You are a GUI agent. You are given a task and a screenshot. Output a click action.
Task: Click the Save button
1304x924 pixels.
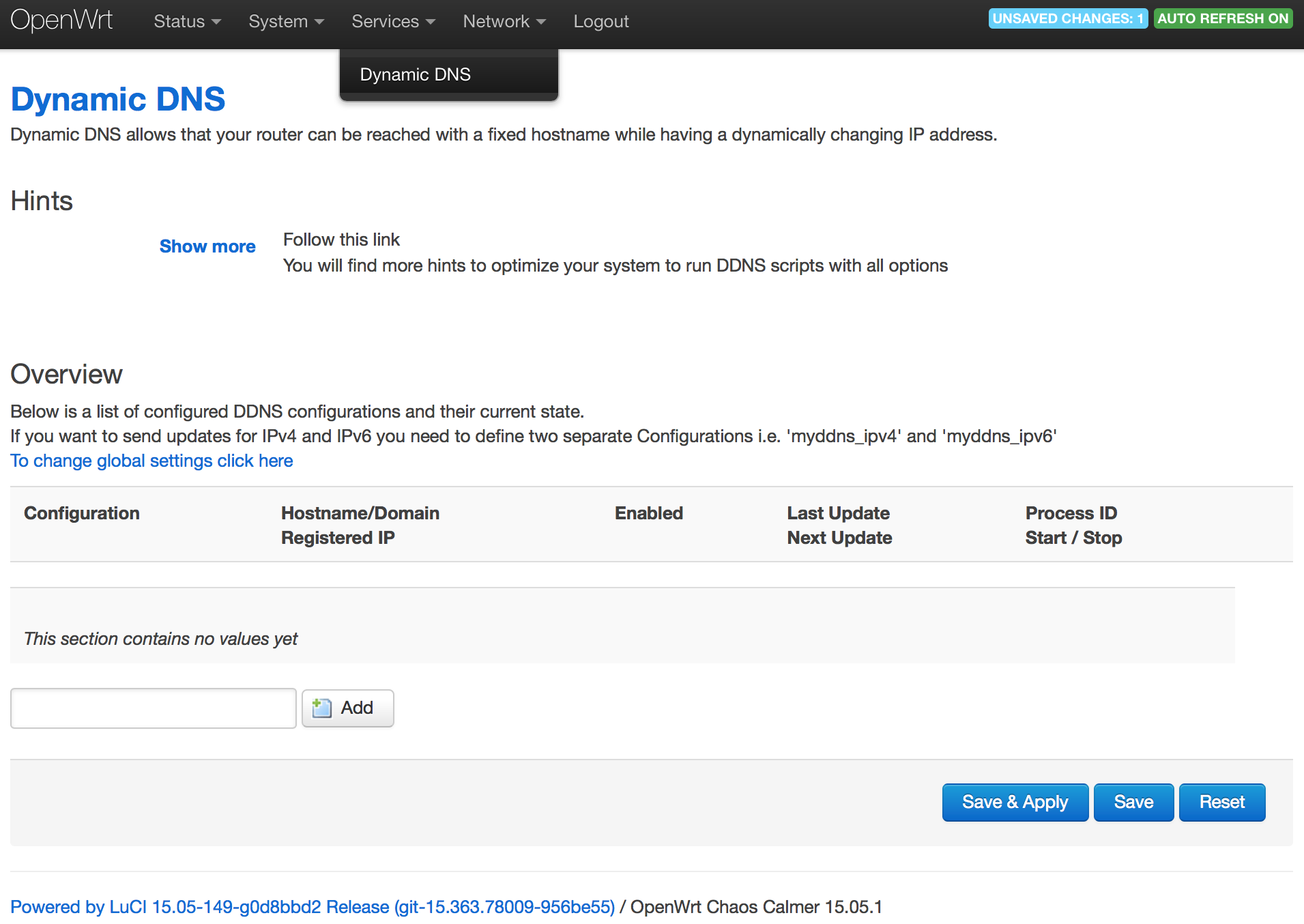[1133, 803]
